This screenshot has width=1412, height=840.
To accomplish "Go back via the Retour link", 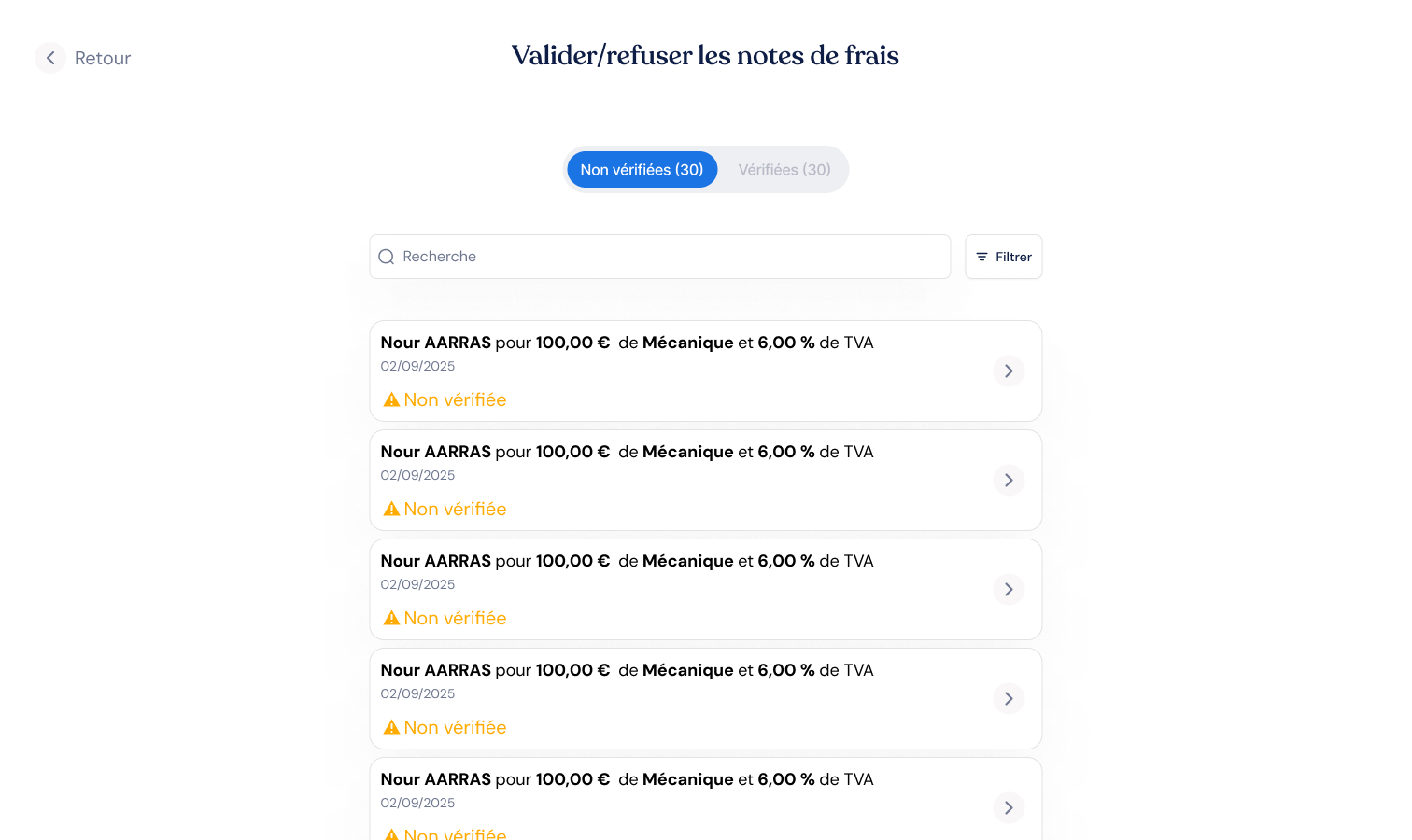I will 103,58.
